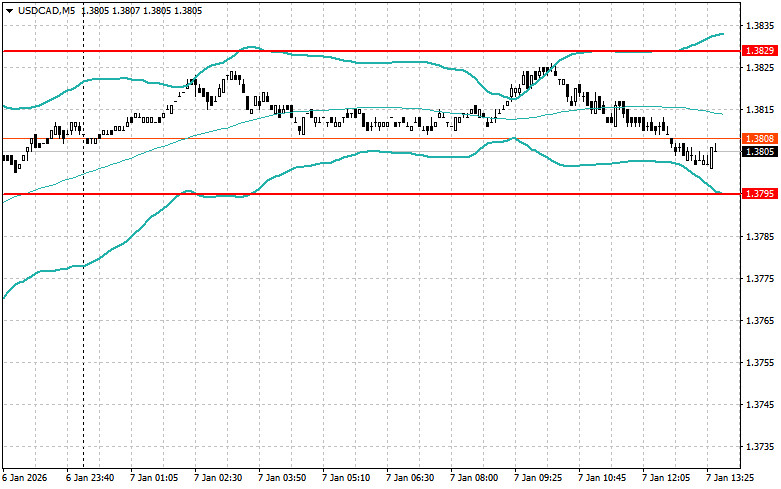Click the 1.3785 price scale label

point(760,236)
